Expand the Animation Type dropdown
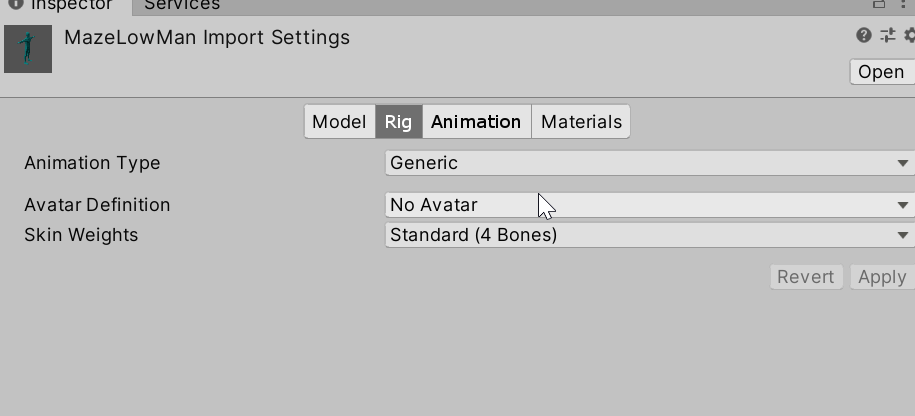The width and height of the screenshot is (915, 416). (648, 163)
